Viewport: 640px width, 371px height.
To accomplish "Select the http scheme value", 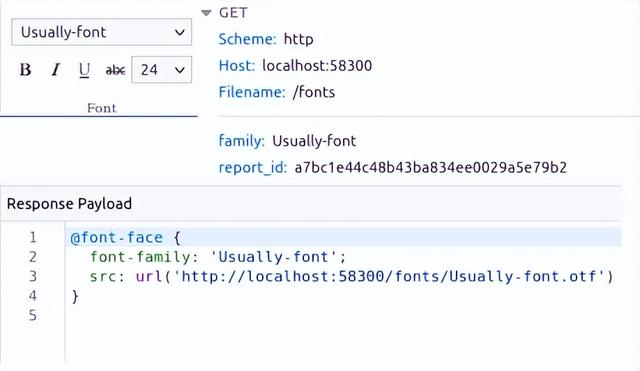I will pos(298,39).
